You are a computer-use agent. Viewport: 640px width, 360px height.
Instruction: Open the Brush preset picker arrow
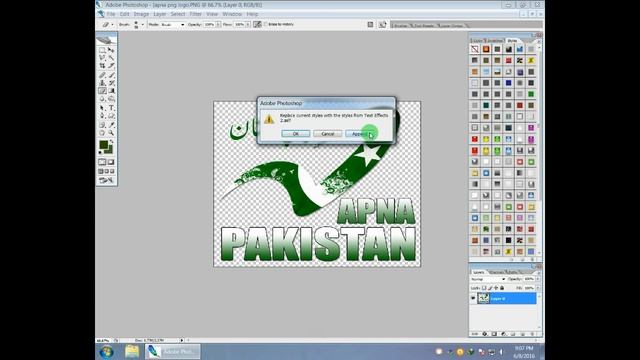click(142, 24)
